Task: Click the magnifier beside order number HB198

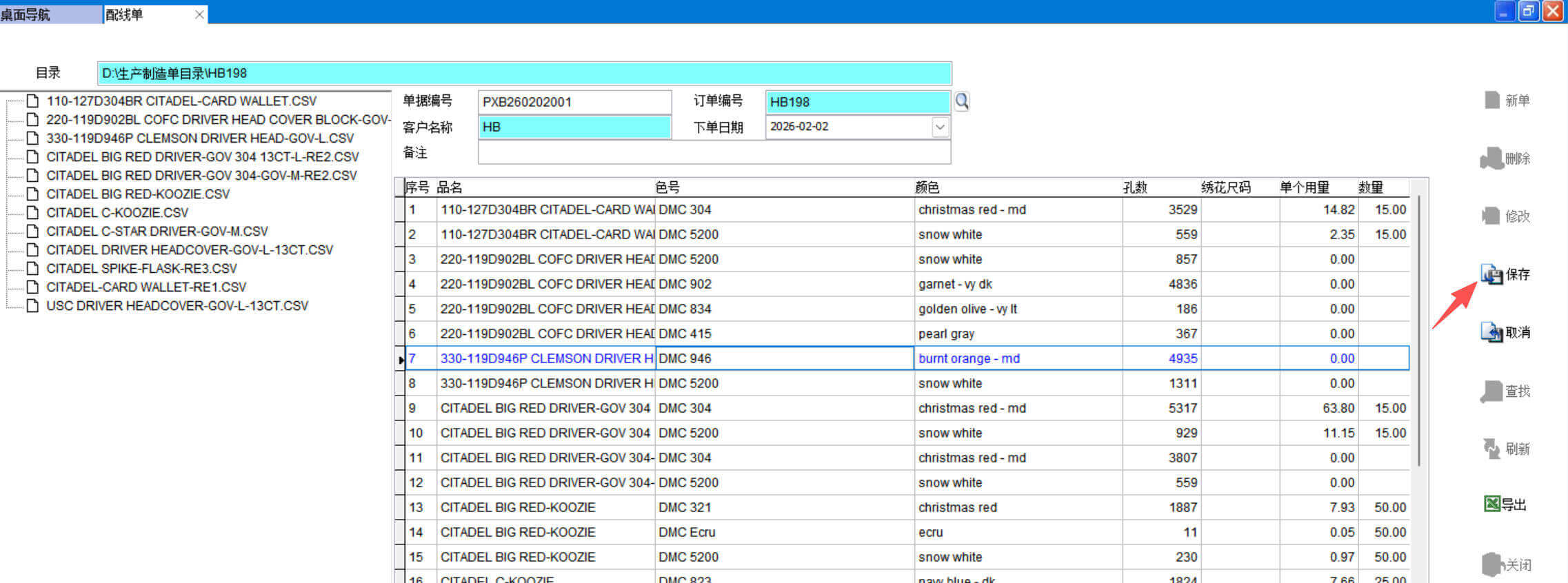Action: [x=962, y=102]
